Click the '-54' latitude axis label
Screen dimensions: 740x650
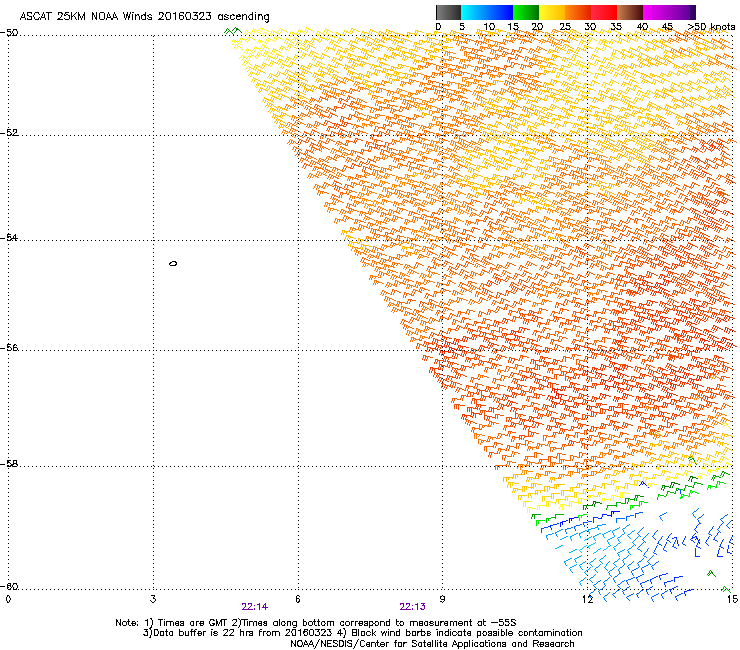click(x=9, y=237)
